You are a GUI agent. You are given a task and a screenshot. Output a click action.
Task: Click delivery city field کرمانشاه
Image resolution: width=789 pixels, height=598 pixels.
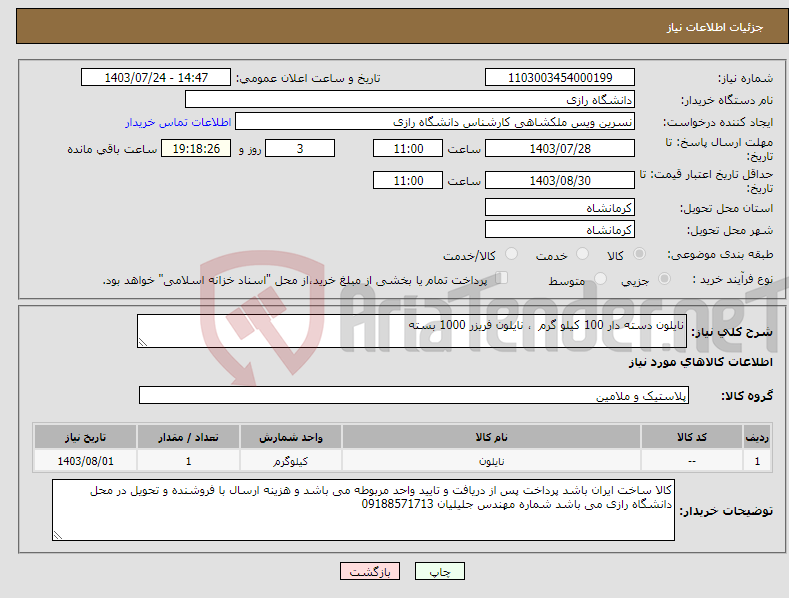tap(560, 230)
